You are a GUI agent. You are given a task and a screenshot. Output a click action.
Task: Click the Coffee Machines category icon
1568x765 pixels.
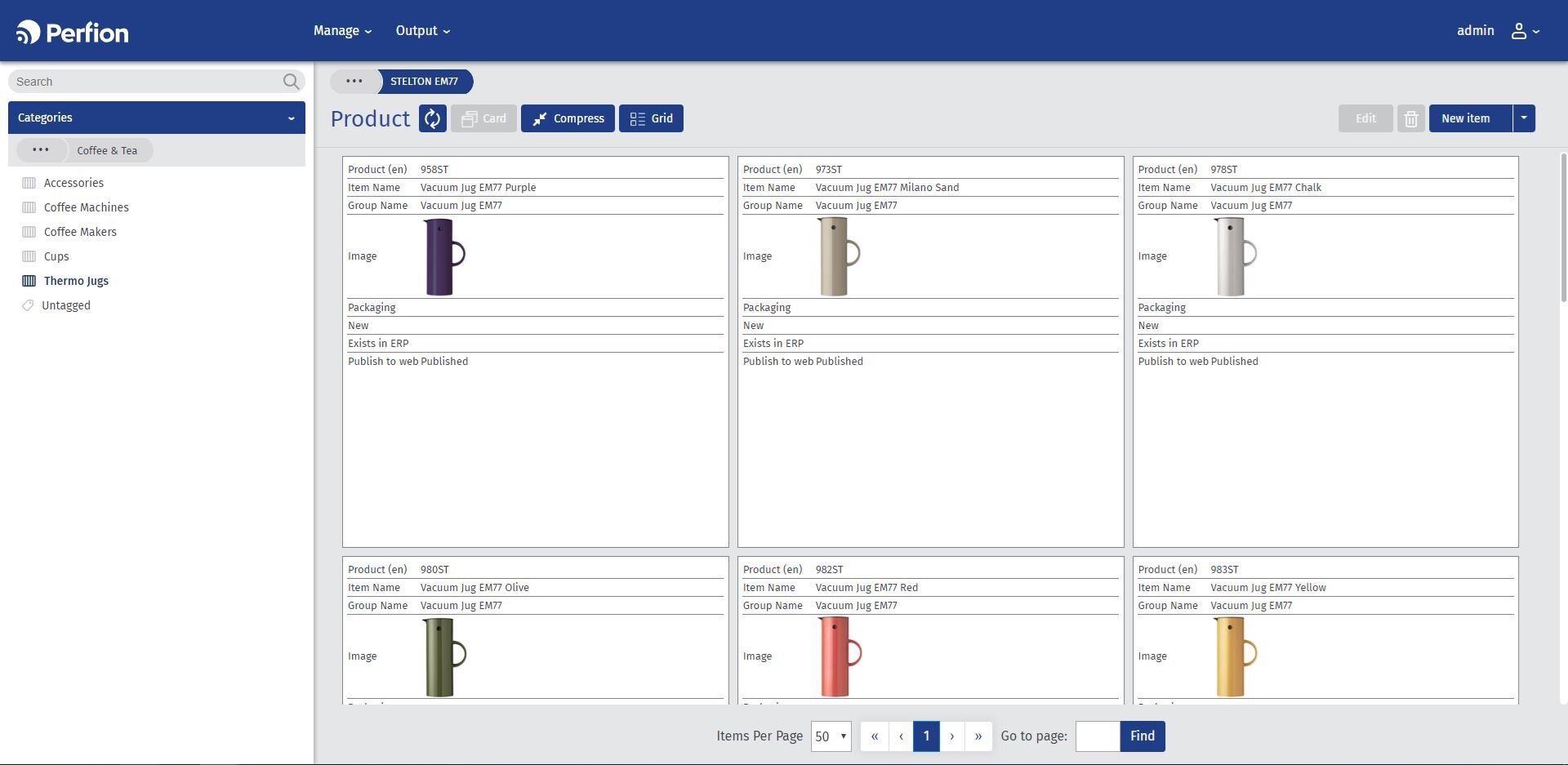pyautogui.click(x=29, y=207)
